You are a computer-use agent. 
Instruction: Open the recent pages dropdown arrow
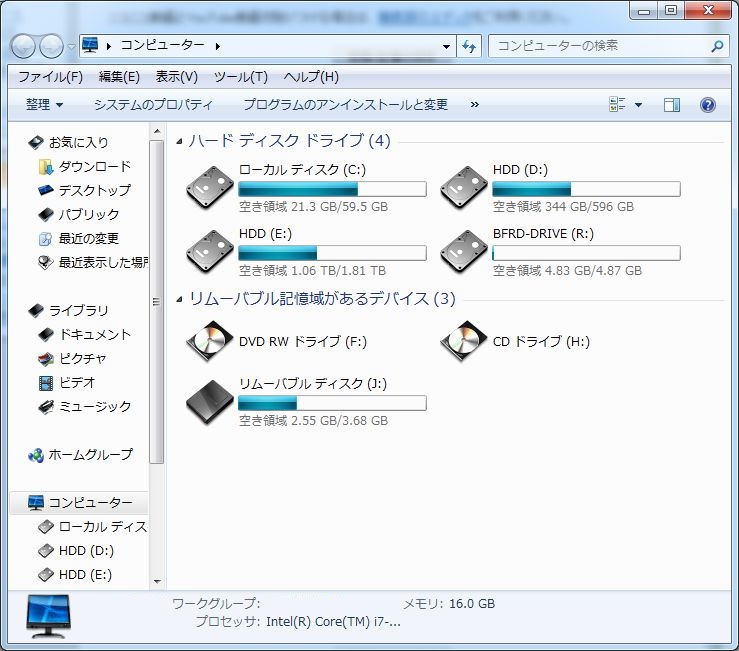[71, 46]
